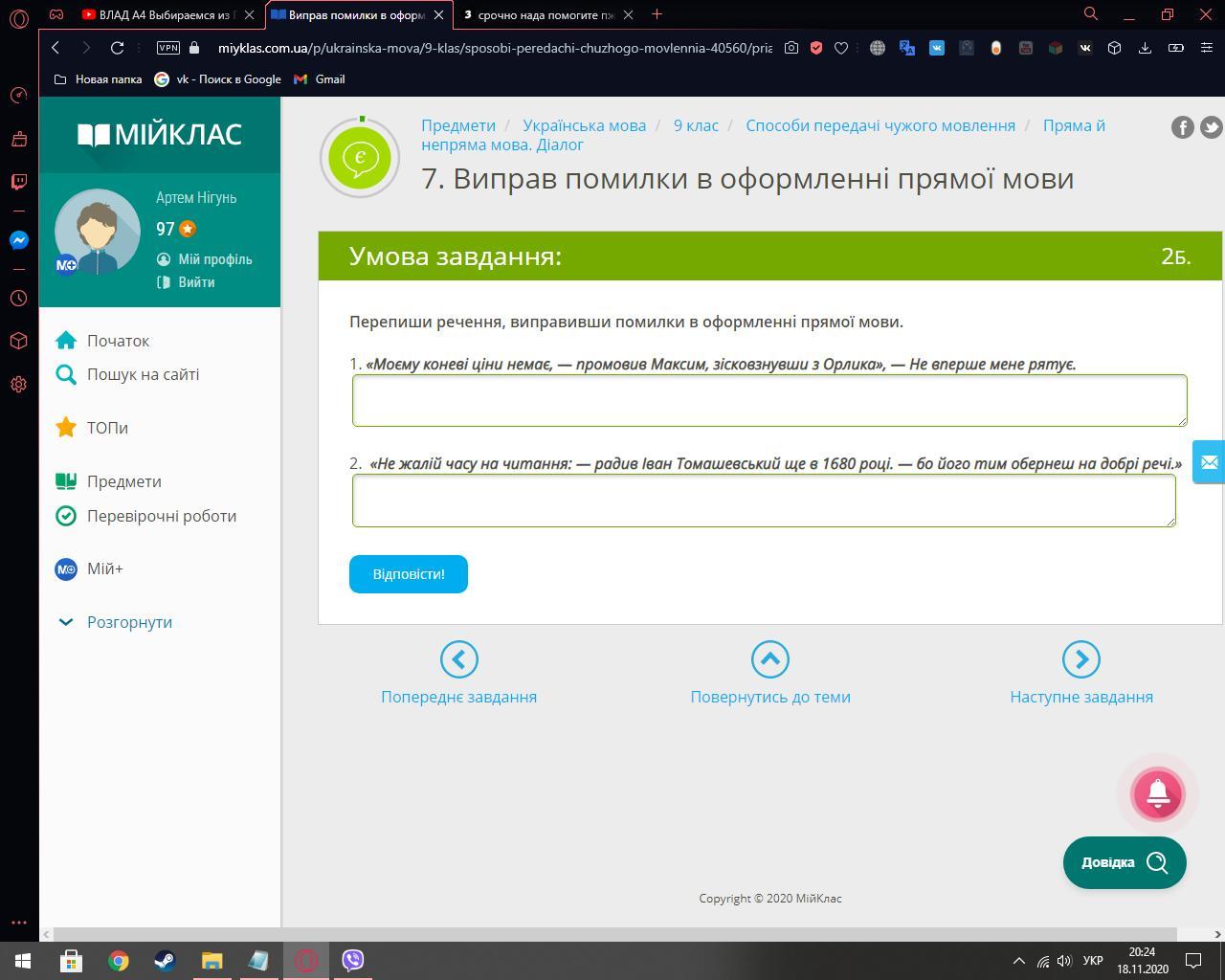Viewport: 1225px width, 980px height.
Task: Open the extensions cube icon in toolbar
Action: (x=1115, y=48)
